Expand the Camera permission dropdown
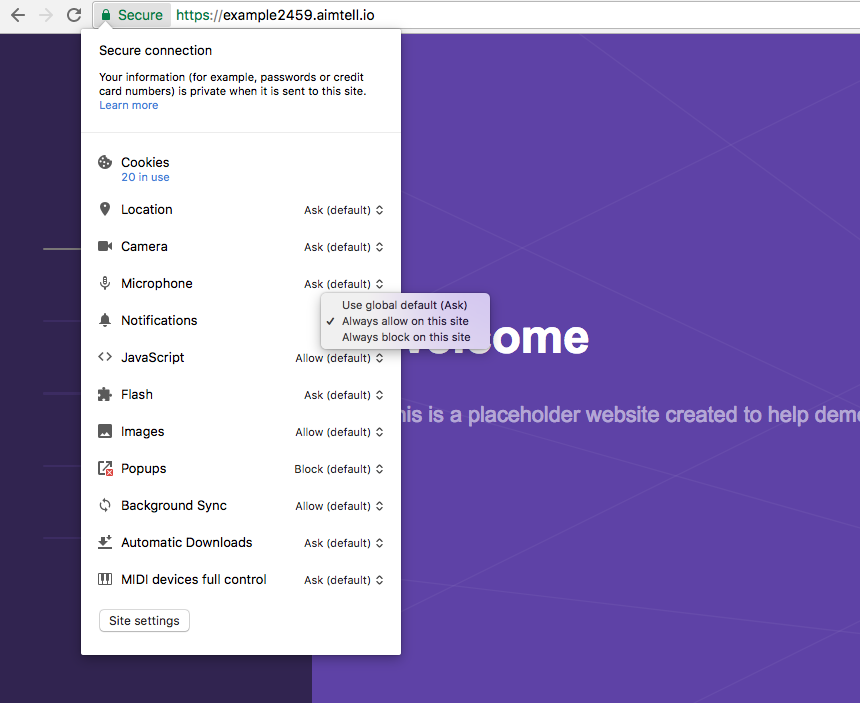 pos(344,247)
